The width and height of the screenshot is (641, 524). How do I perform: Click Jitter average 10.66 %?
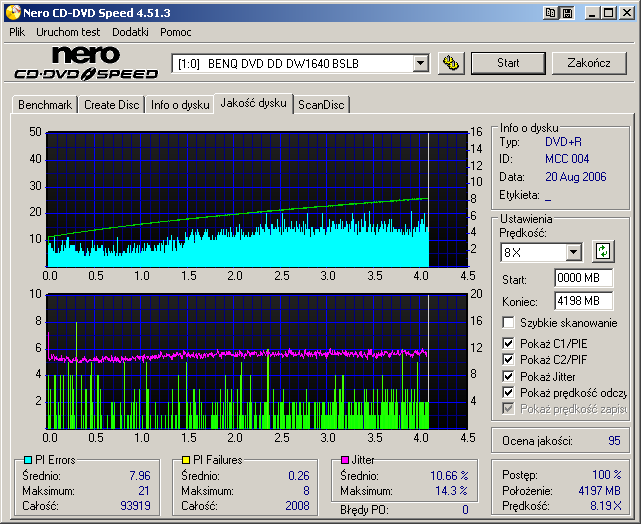[x=449, y=476]
